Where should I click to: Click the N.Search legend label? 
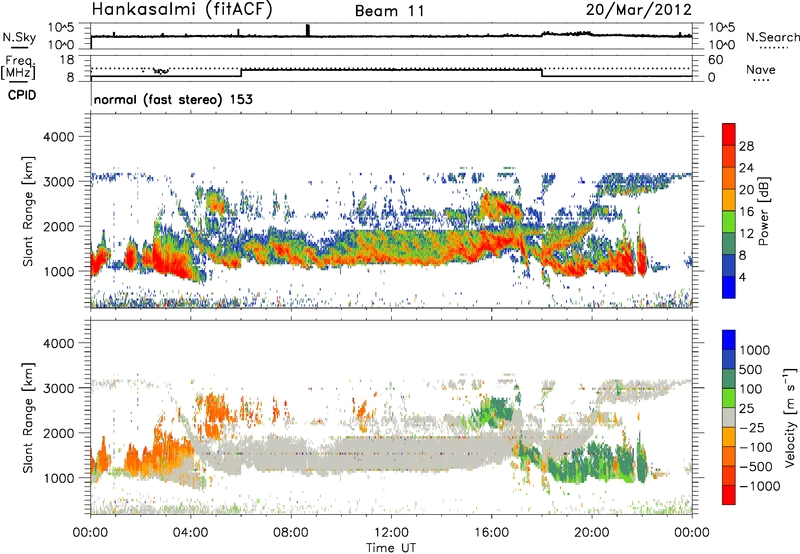[x=772, y=37]
